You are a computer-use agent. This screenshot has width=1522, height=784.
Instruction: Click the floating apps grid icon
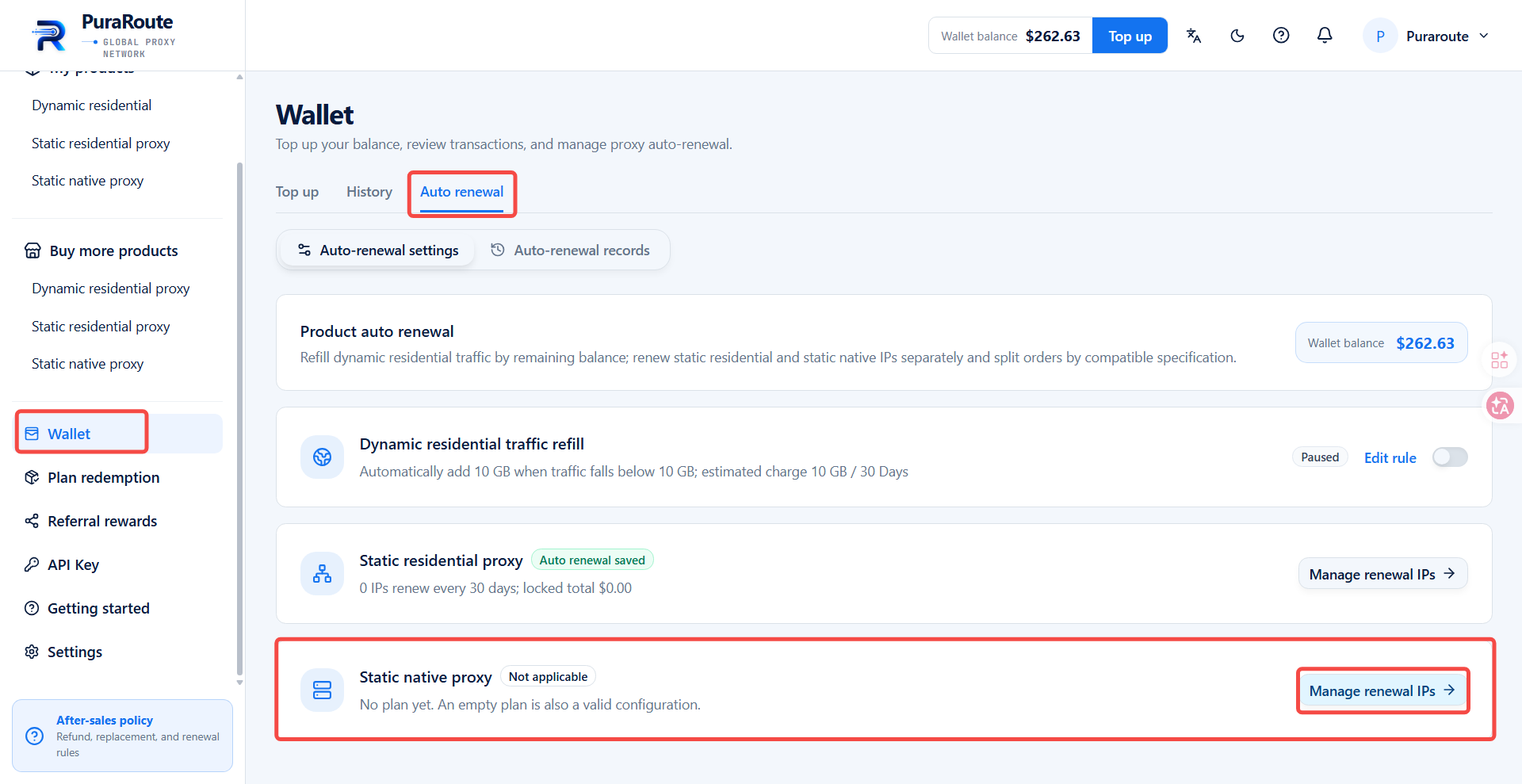pyautogui.click(x=1500, y=361)
